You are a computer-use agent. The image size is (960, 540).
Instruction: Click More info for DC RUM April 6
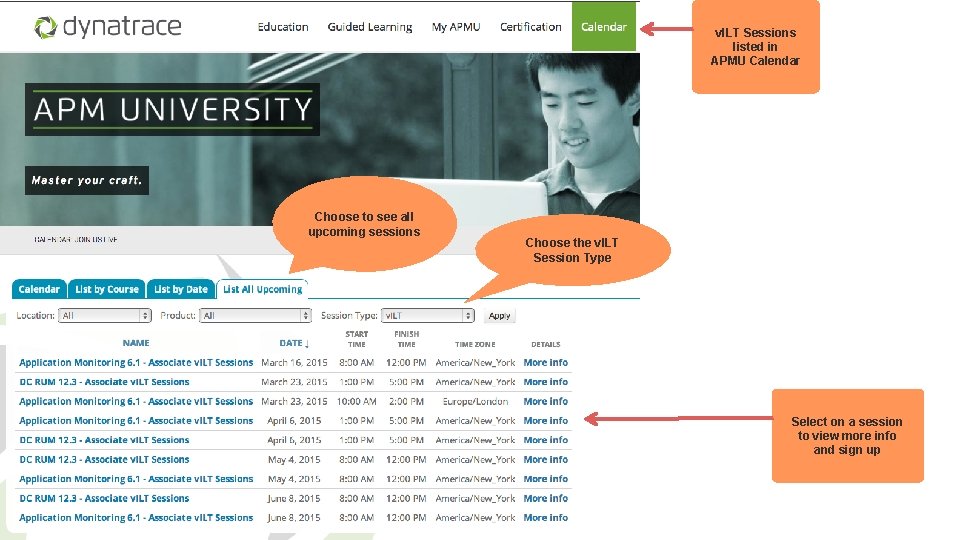coord(546,440)
